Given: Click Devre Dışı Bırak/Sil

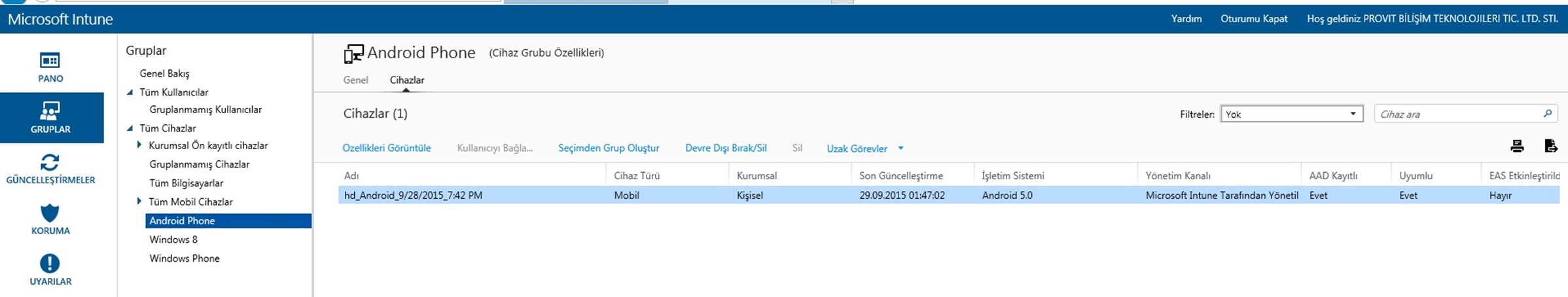Looking at the screenshot, I should tap(725, 148).
